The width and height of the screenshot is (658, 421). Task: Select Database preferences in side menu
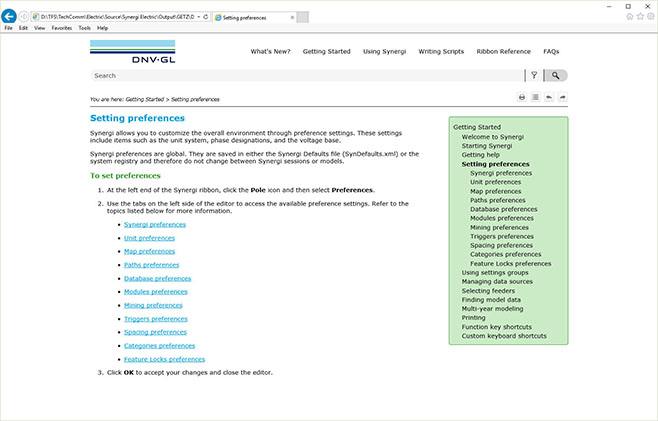click(504, 209)
